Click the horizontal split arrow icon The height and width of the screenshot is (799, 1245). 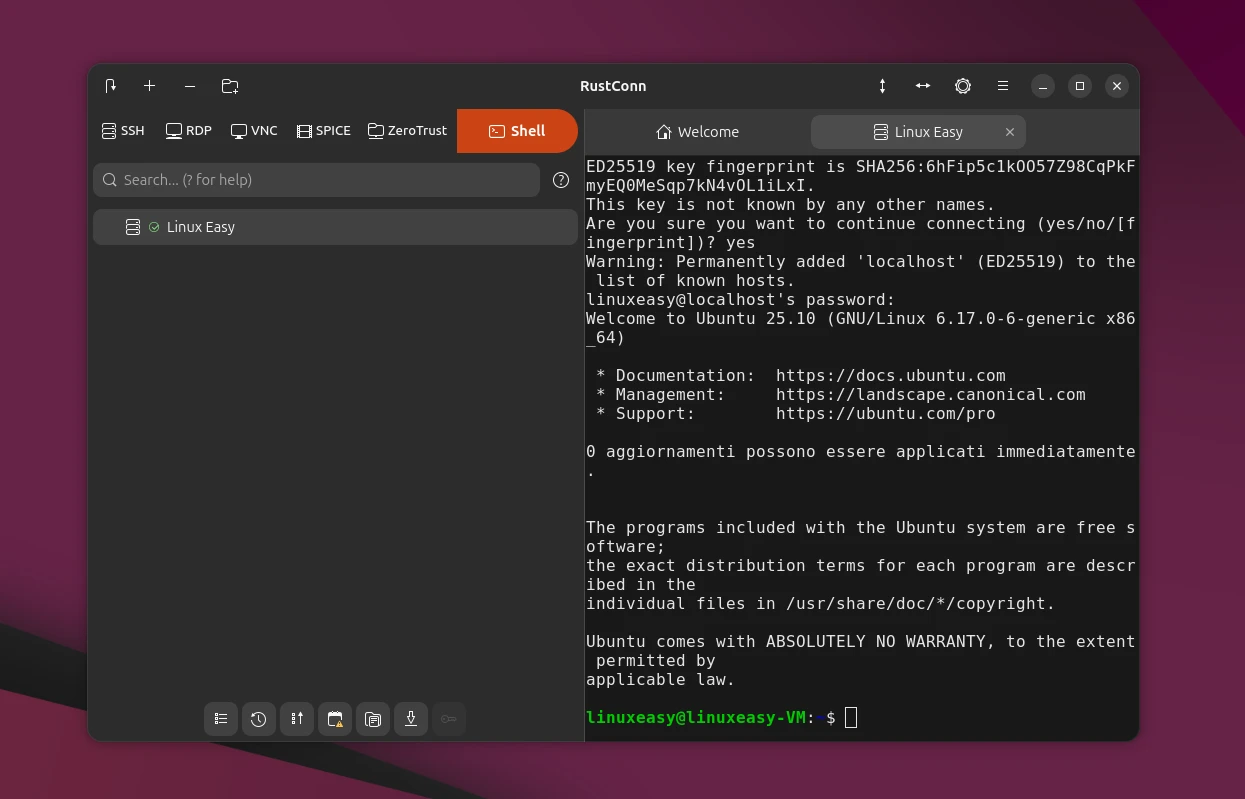(922, 86)
